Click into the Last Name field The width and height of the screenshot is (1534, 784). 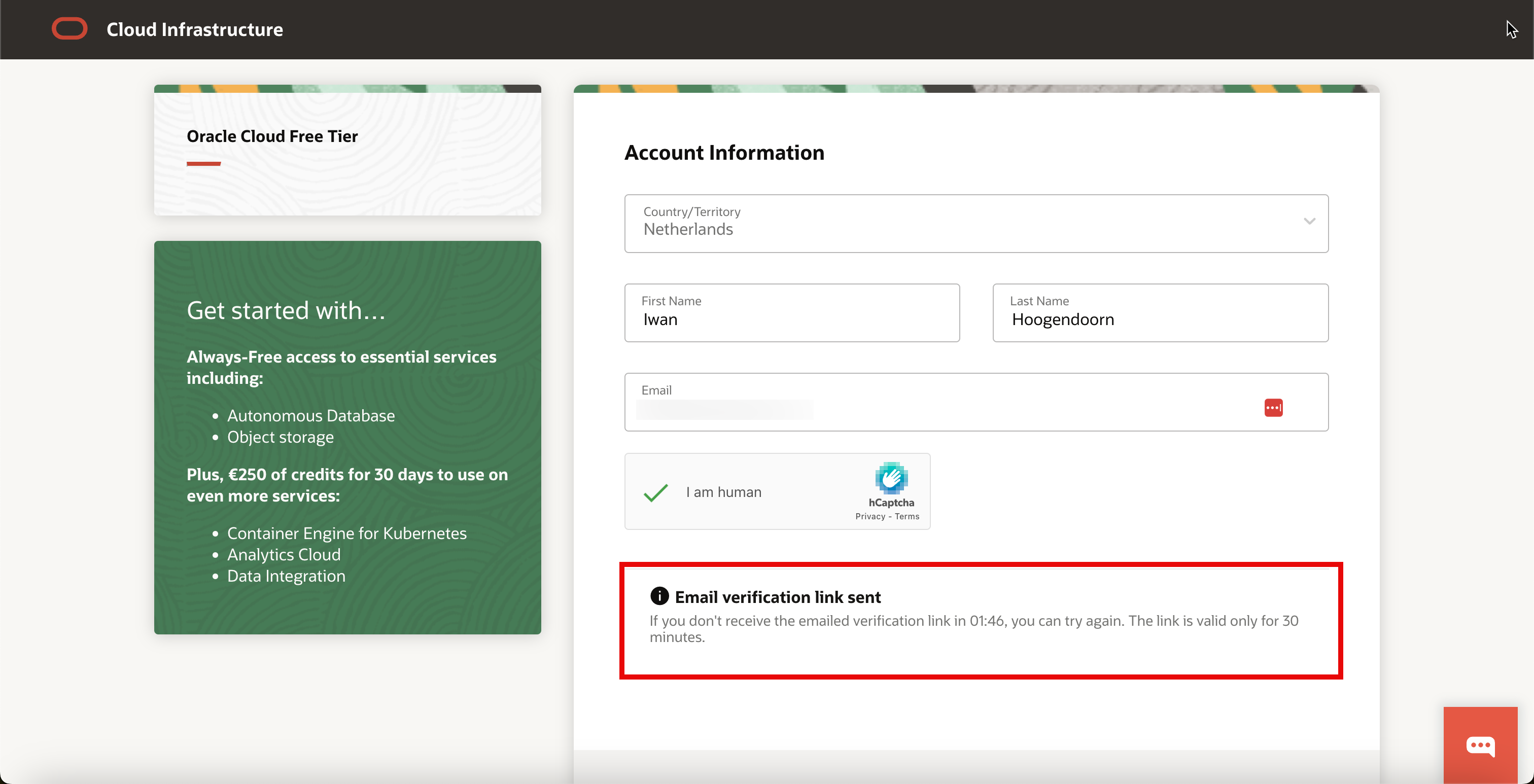pos(1160,319)
